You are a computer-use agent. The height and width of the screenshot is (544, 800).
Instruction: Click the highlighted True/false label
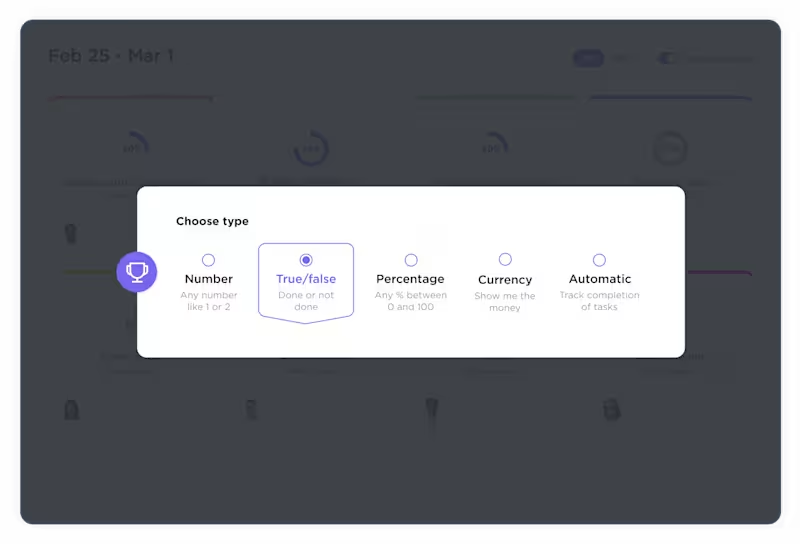pos(306,279)
